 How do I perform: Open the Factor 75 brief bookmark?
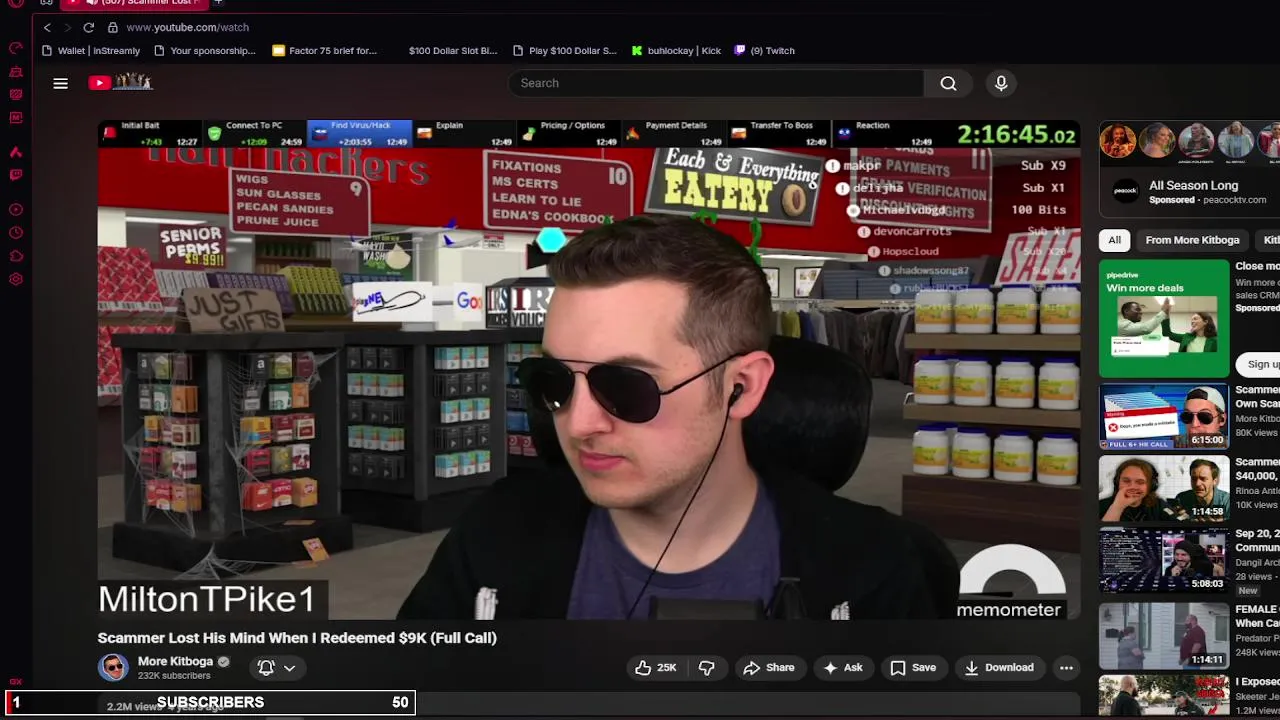coord(324,50)
